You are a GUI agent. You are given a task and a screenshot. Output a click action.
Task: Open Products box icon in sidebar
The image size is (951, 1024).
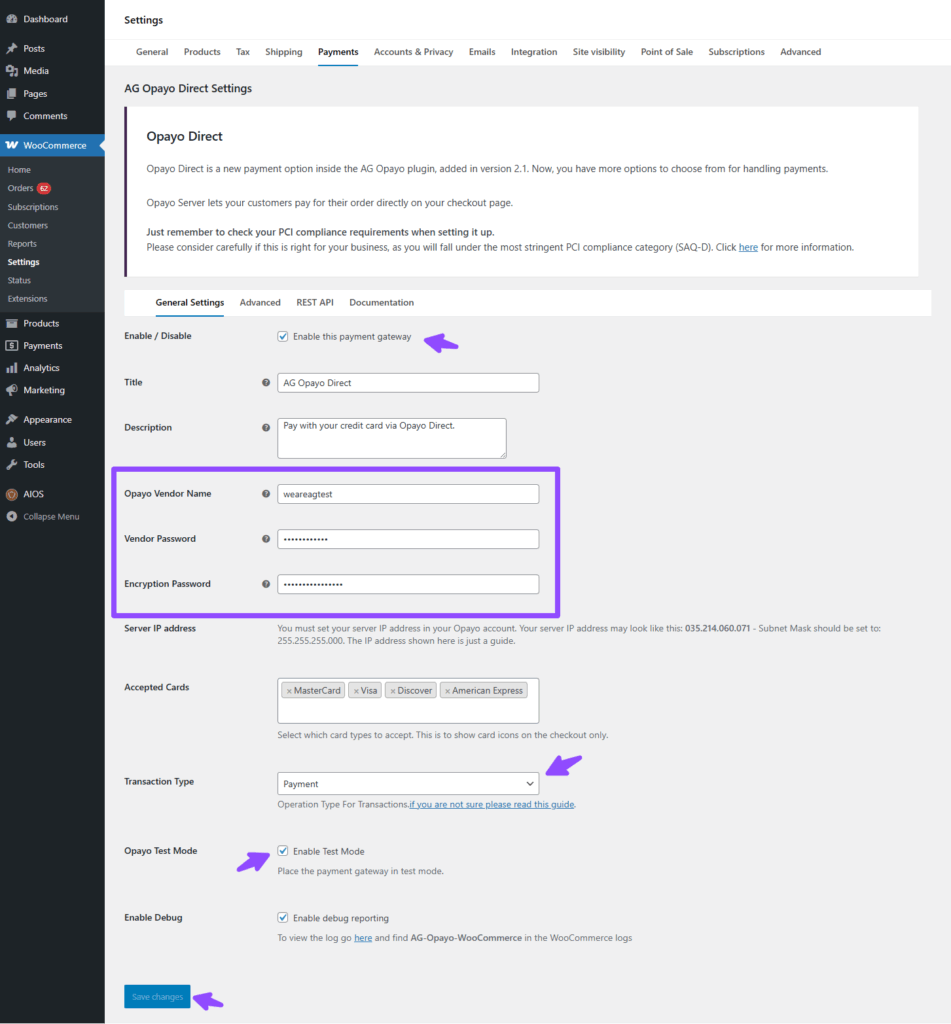[12, 323]
